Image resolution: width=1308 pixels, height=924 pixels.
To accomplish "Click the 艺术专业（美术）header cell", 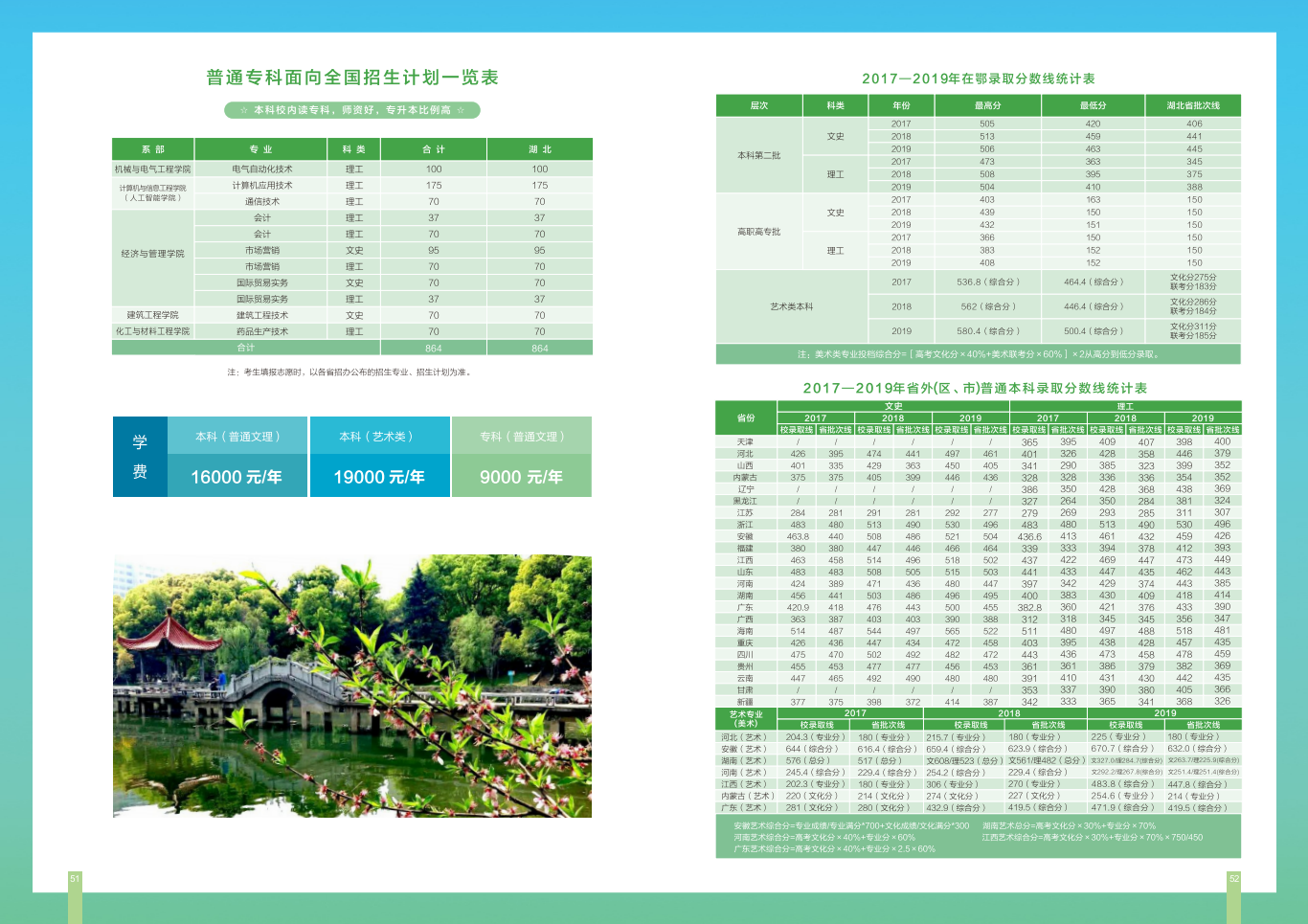I will pos(746,719).
